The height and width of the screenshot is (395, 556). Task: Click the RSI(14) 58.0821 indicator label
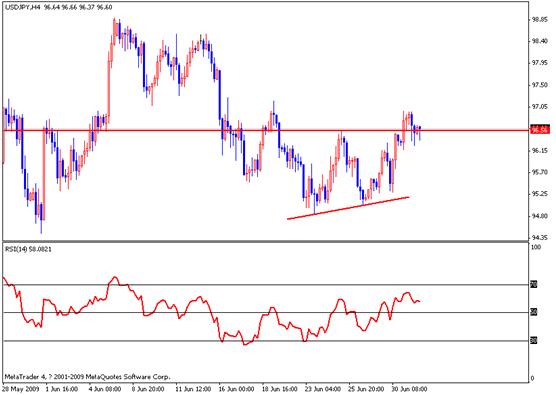pos(28,249)
